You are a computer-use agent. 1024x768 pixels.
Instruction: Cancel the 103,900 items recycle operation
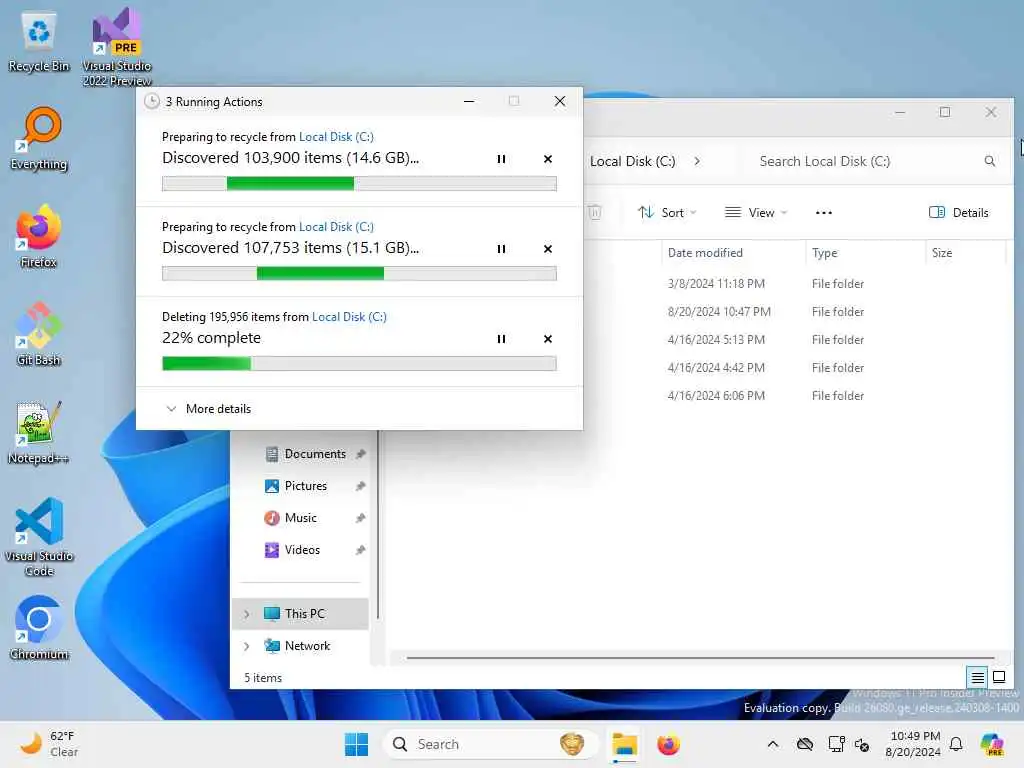pos(548,159)
